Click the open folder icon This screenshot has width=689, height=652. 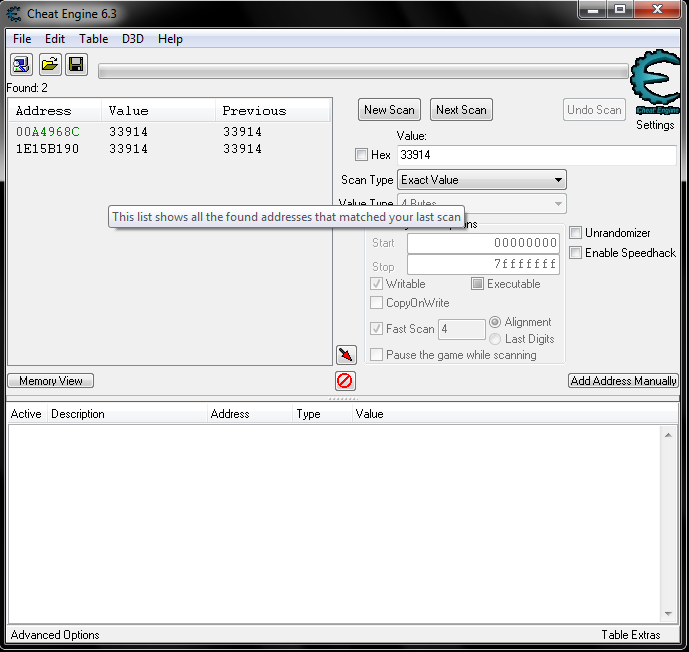(49, 65)
